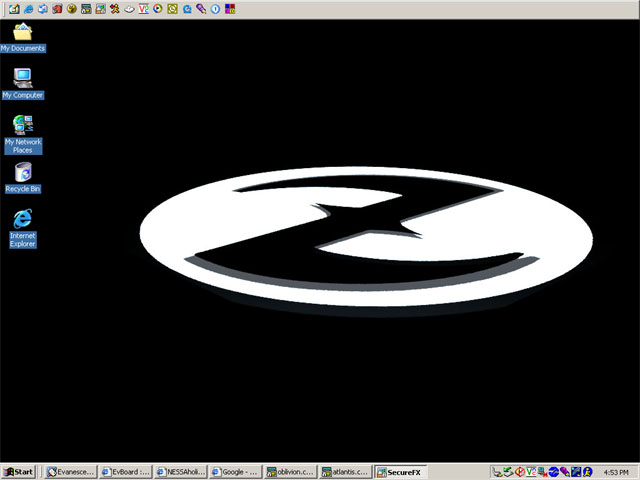
Task: Click the yellow globe quick launch icon
Action: point(72,9)
